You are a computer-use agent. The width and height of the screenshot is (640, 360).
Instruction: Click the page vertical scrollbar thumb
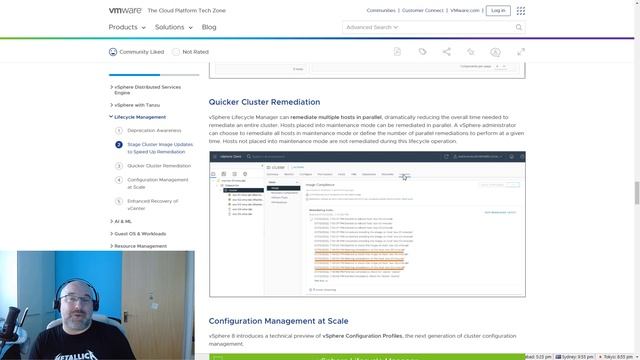[x=637, y=193]
